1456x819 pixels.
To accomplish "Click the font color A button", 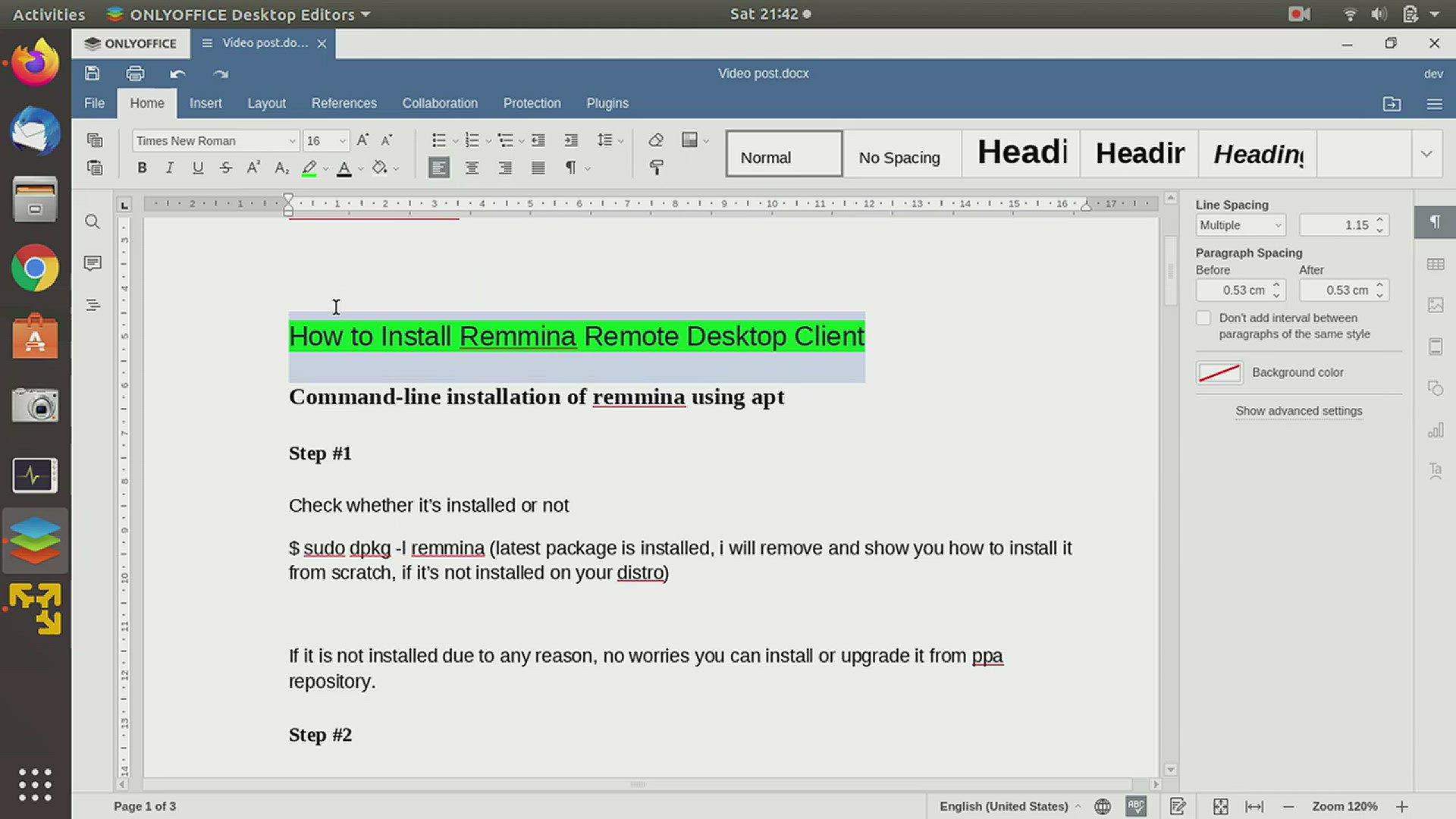I will 344,168.
